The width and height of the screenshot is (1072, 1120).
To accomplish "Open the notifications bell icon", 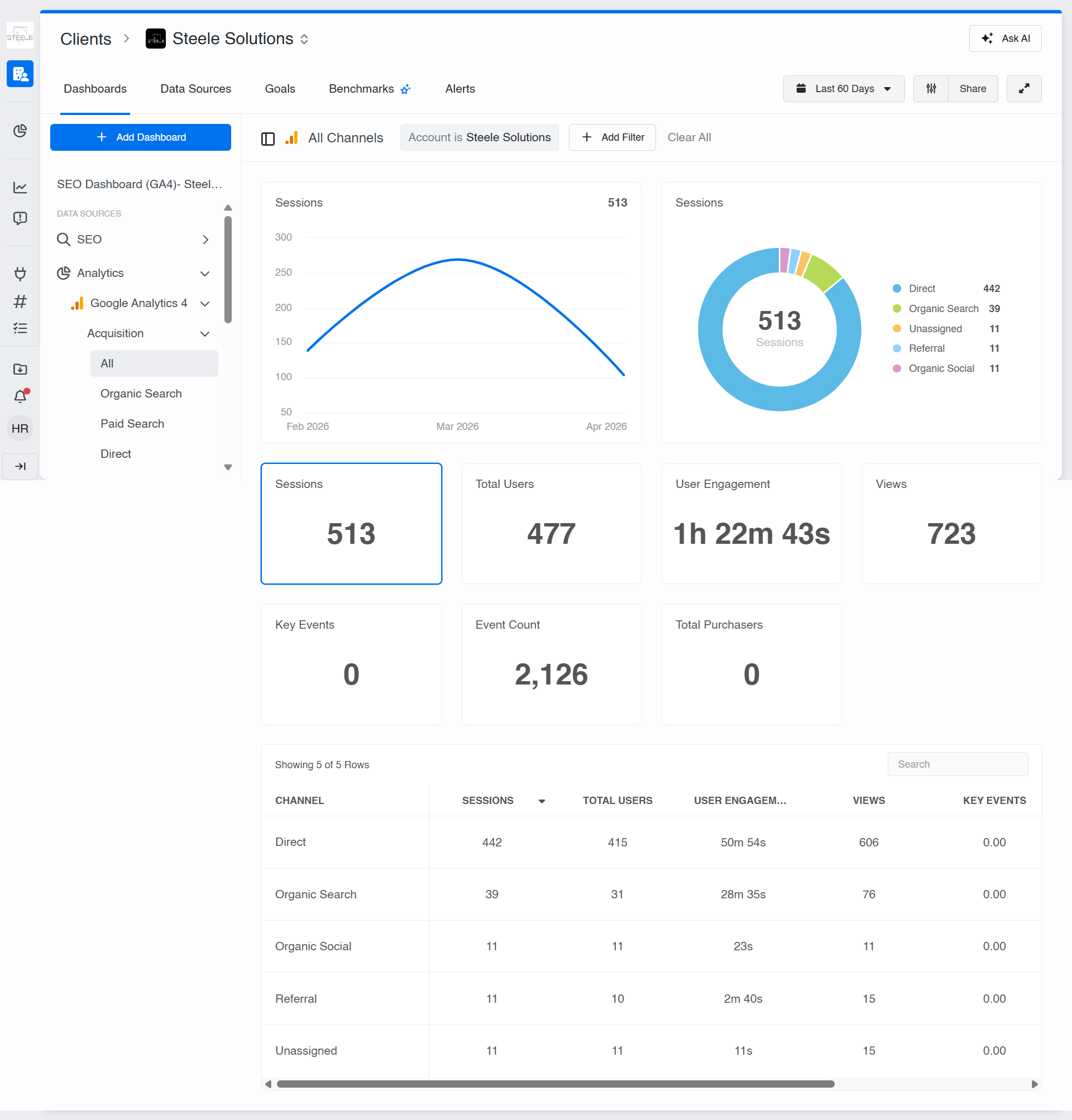I will click(x=20, y=396).
